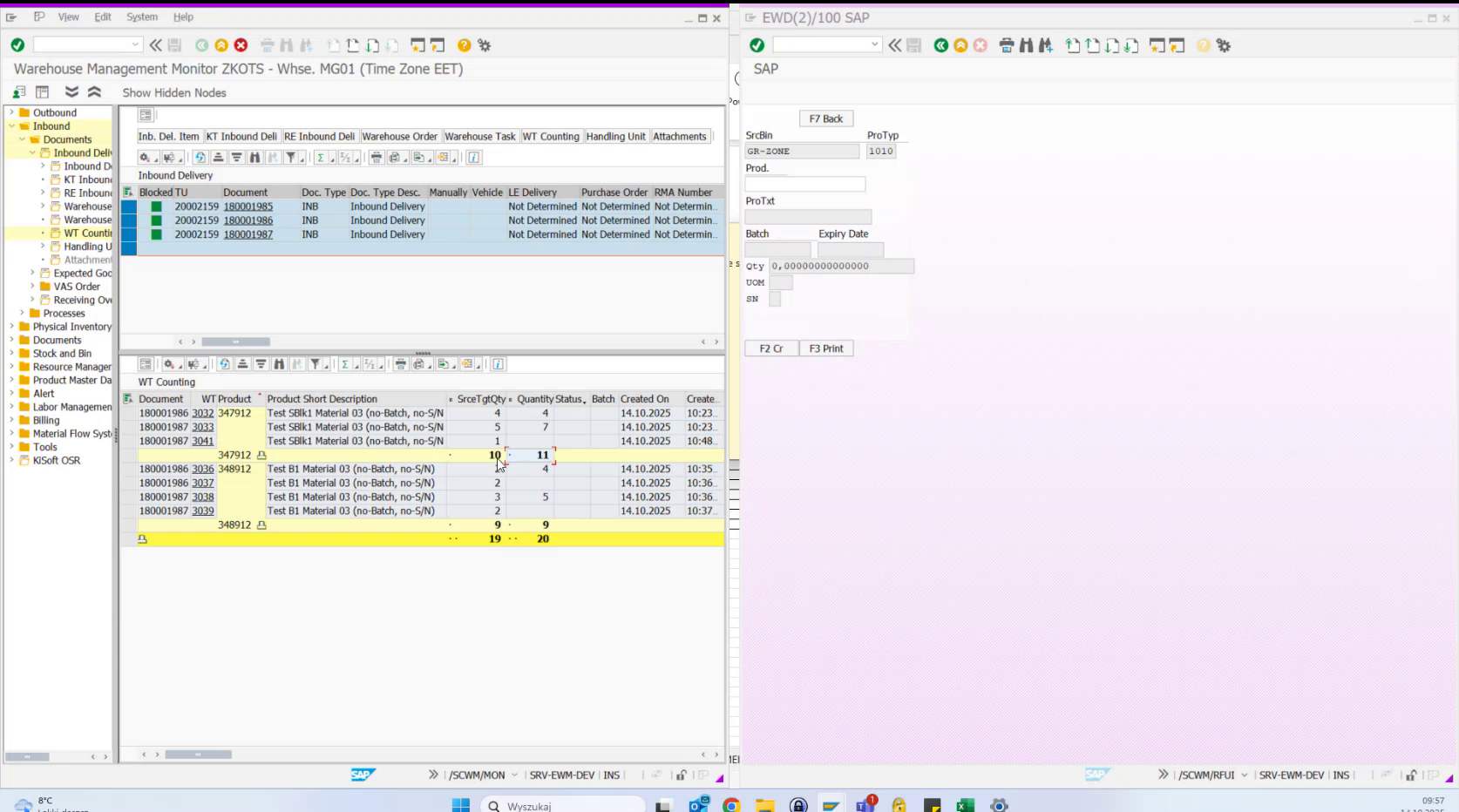Screen dimensions: 1459x812
Task: Click the green checkmark Enter icon
Action: [x=17, y=45]
